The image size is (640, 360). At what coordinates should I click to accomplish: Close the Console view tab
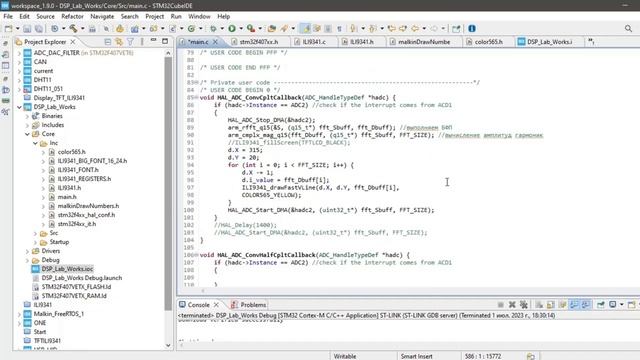pos(216,304)
